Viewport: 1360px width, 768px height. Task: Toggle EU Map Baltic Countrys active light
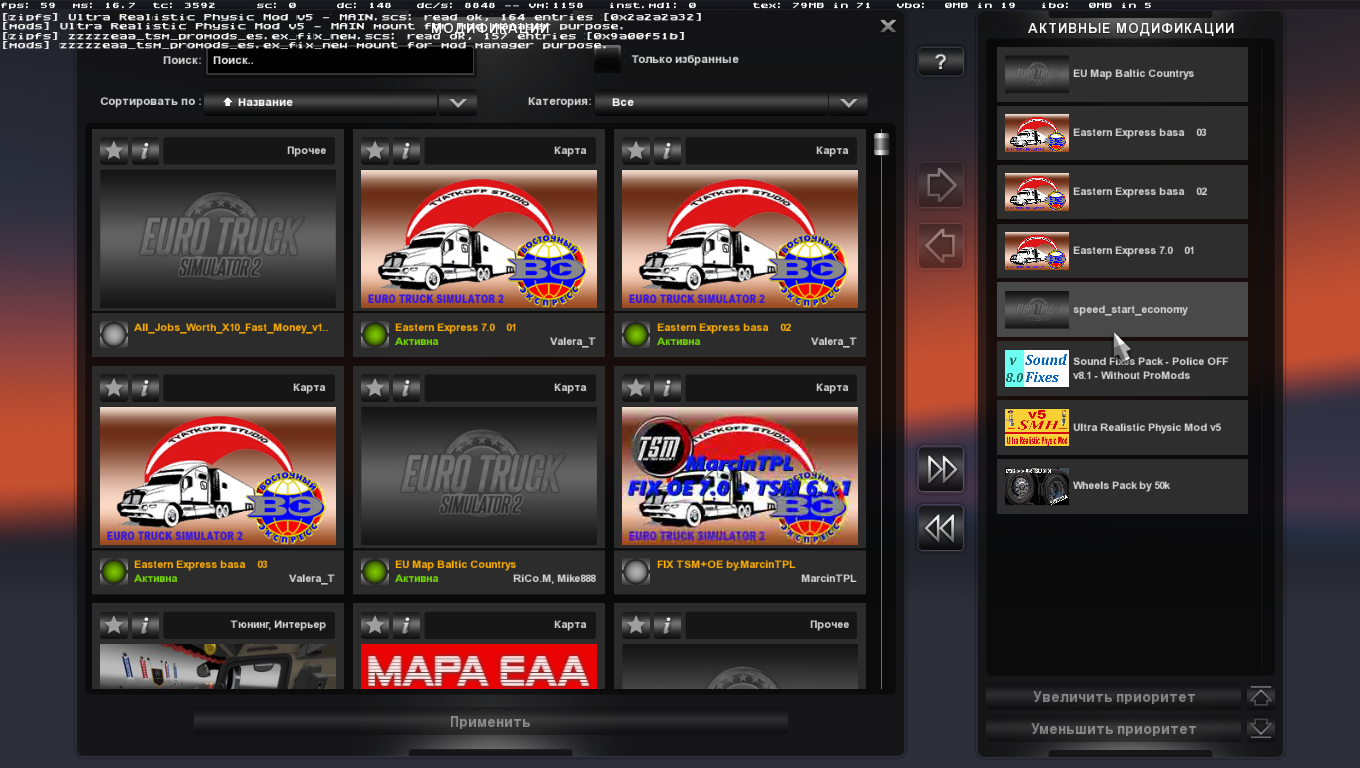(x=375, y=571)
